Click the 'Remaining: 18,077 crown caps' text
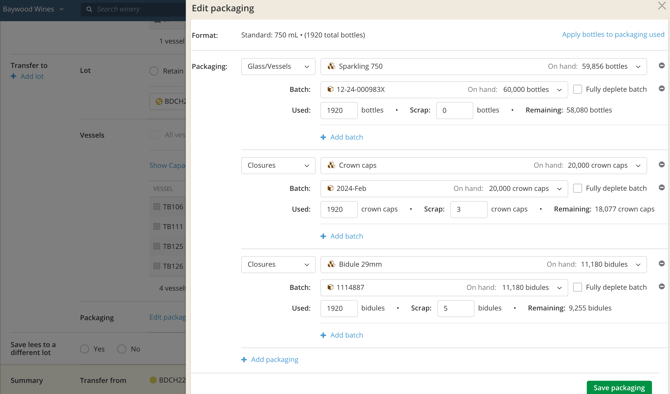670x394 pixels. [604, 209]
